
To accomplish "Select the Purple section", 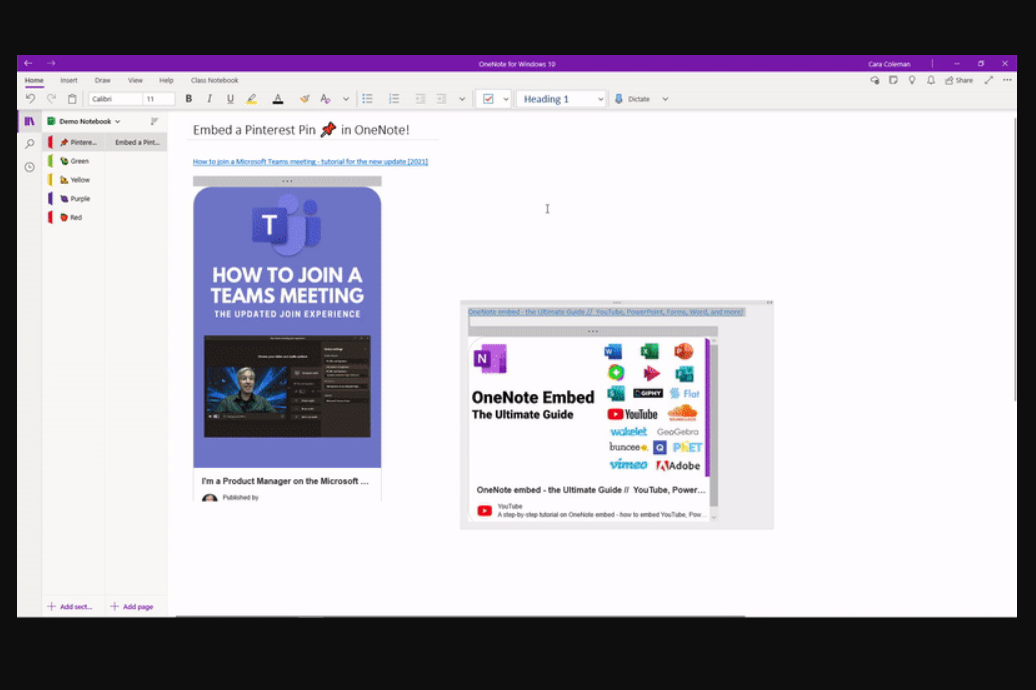I will click(x=74, y=198).
